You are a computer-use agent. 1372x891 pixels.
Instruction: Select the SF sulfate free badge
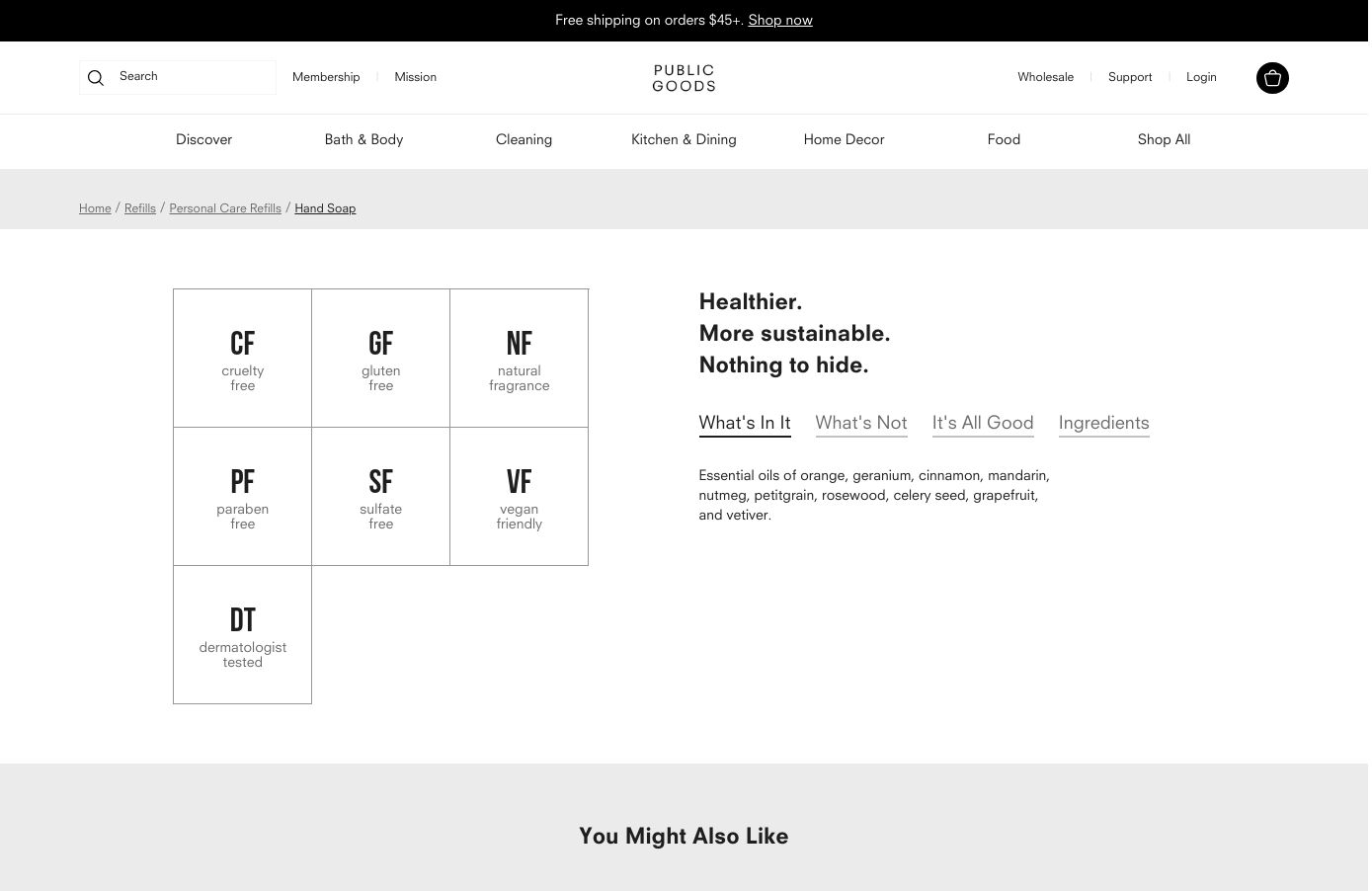pyautogui.click(x=380, y=497)
